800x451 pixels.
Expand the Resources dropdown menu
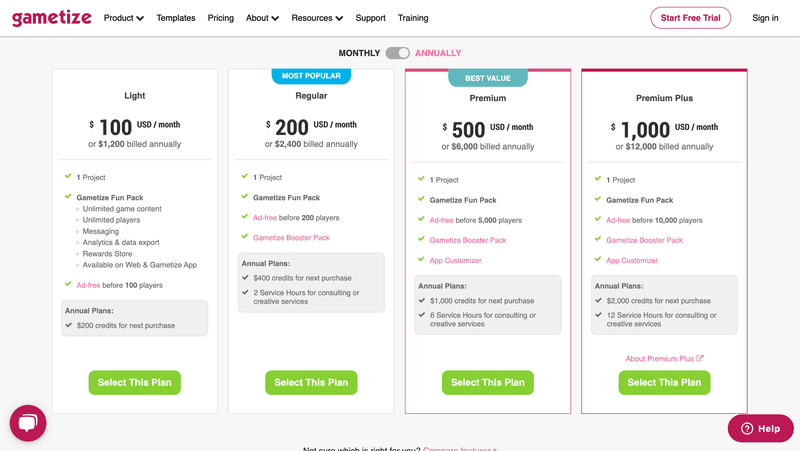click(x=318, y=18)
